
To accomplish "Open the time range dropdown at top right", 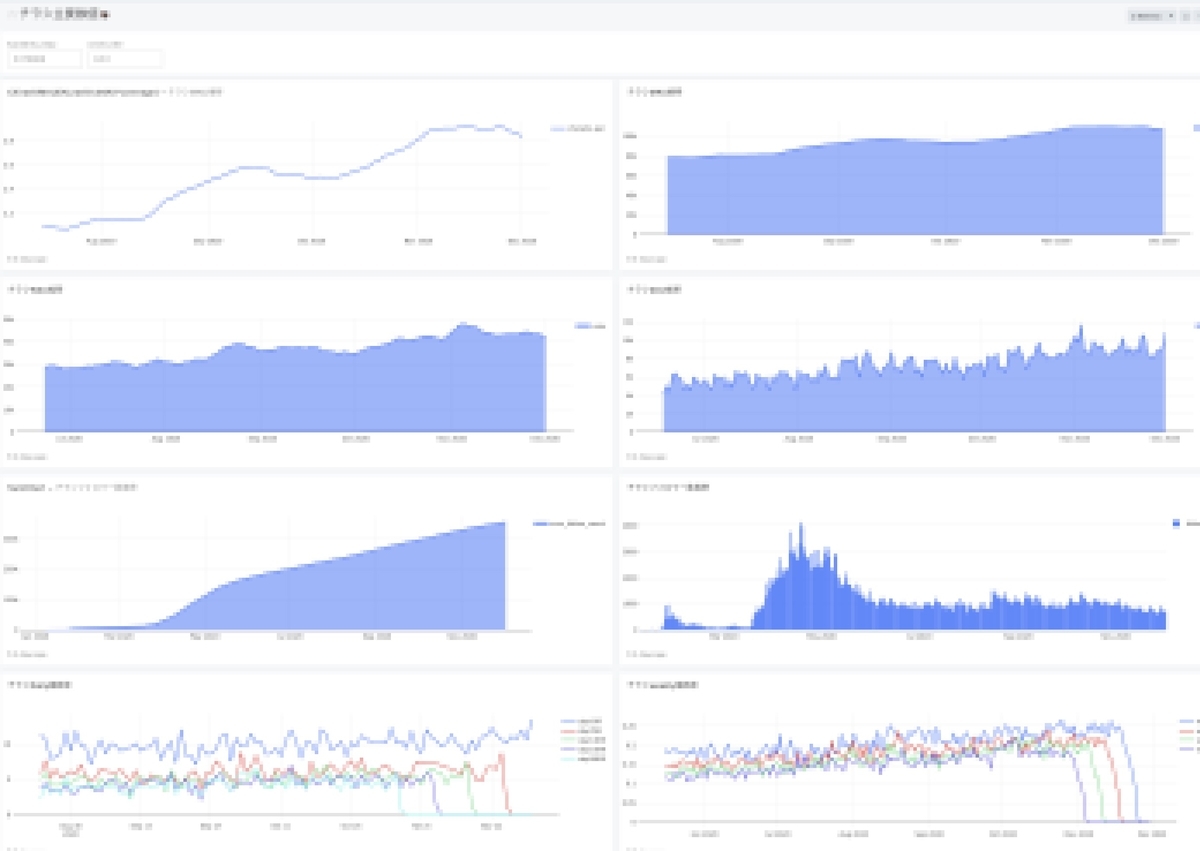I will click(1152, 16).
